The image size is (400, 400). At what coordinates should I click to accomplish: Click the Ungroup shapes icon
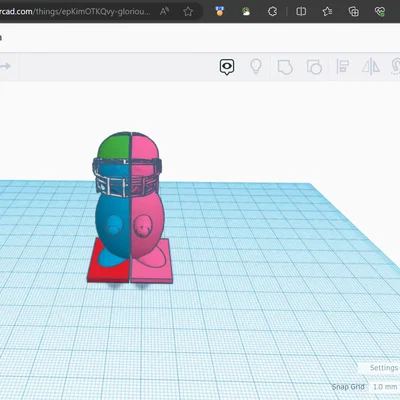coord(314,67)
